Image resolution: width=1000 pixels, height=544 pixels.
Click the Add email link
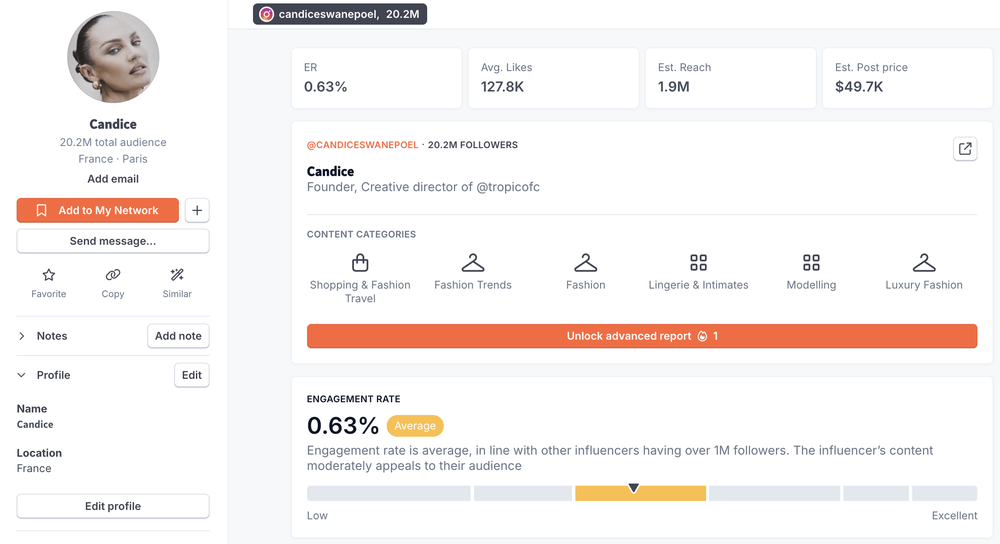113,179
